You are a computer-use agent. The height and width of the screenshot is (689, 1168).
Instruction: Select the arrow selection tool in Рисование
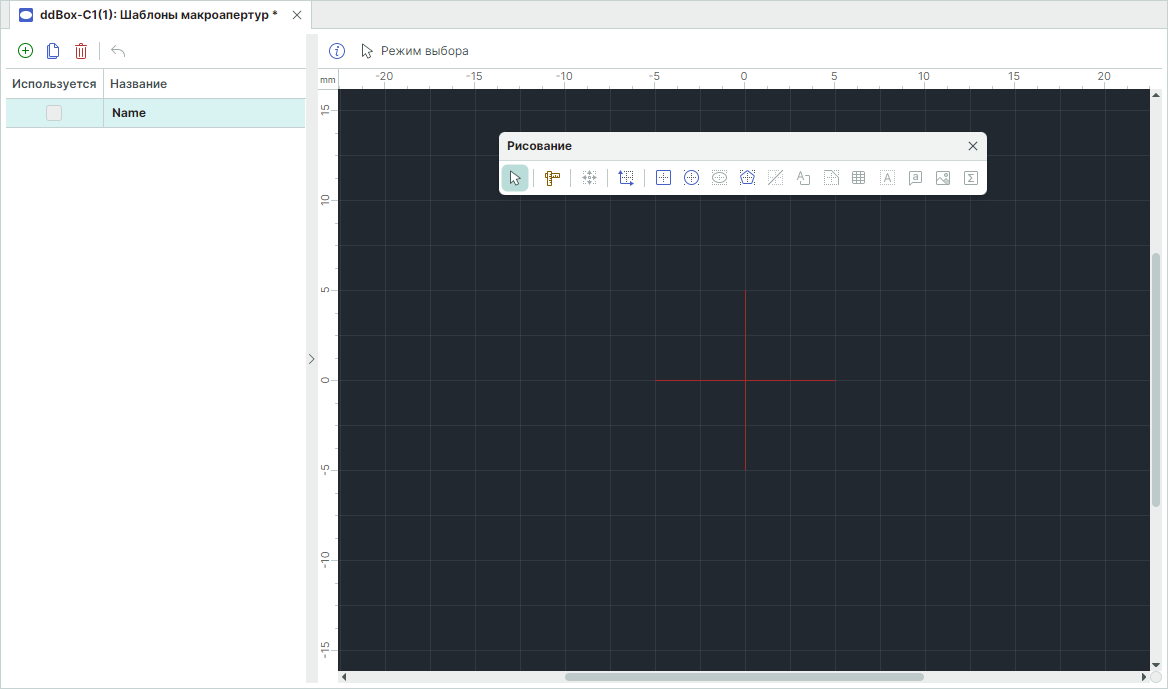point(515,178)
